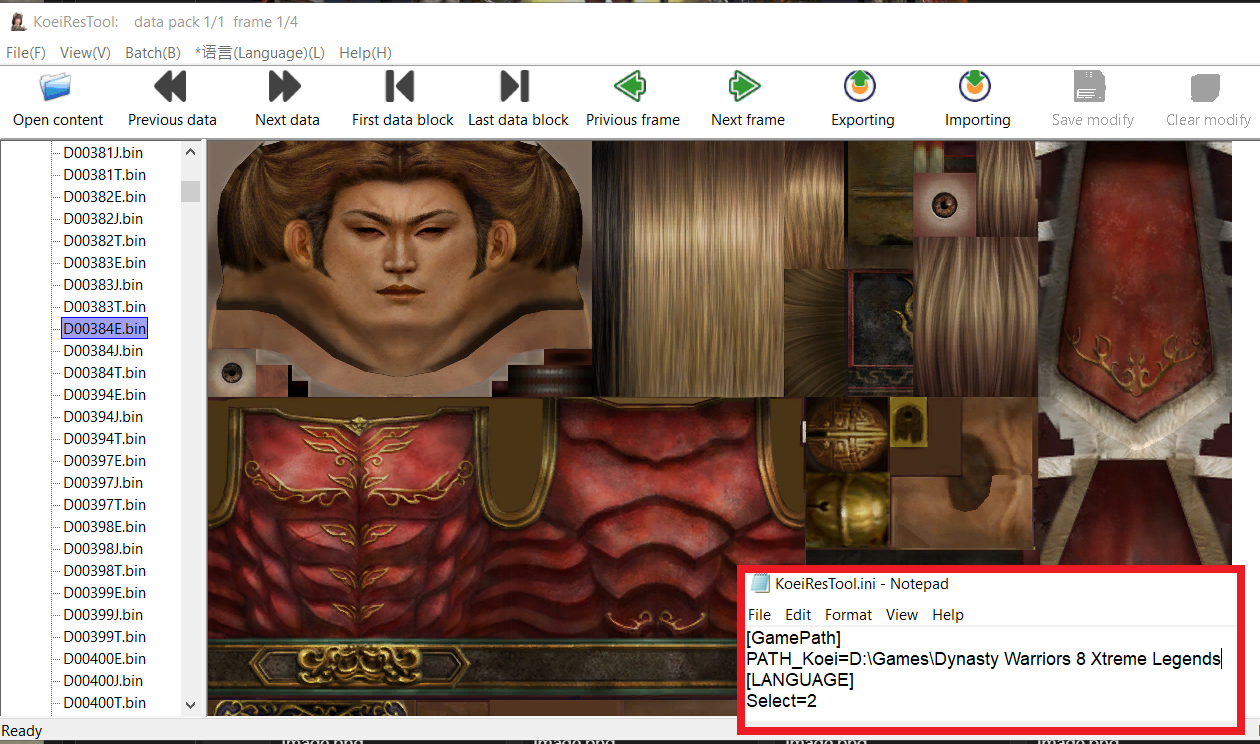Select D00394E.bin in the file list
The height and width of the screenshot is (744, 1260).
104,394
